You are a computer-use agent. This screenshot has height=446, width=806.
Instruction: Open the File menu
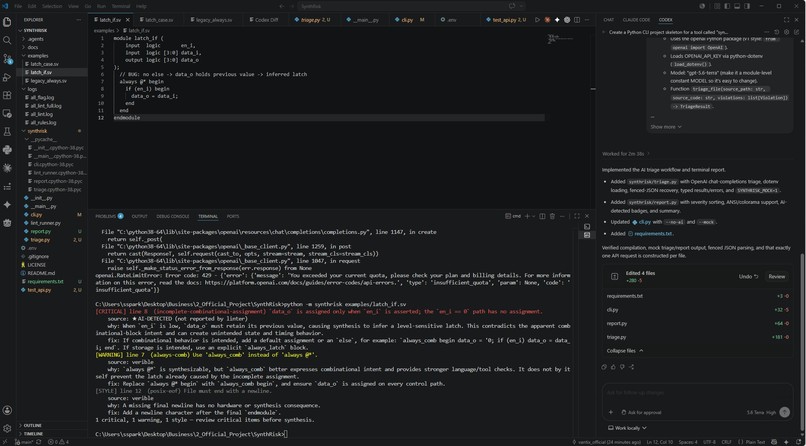(18, 6)
